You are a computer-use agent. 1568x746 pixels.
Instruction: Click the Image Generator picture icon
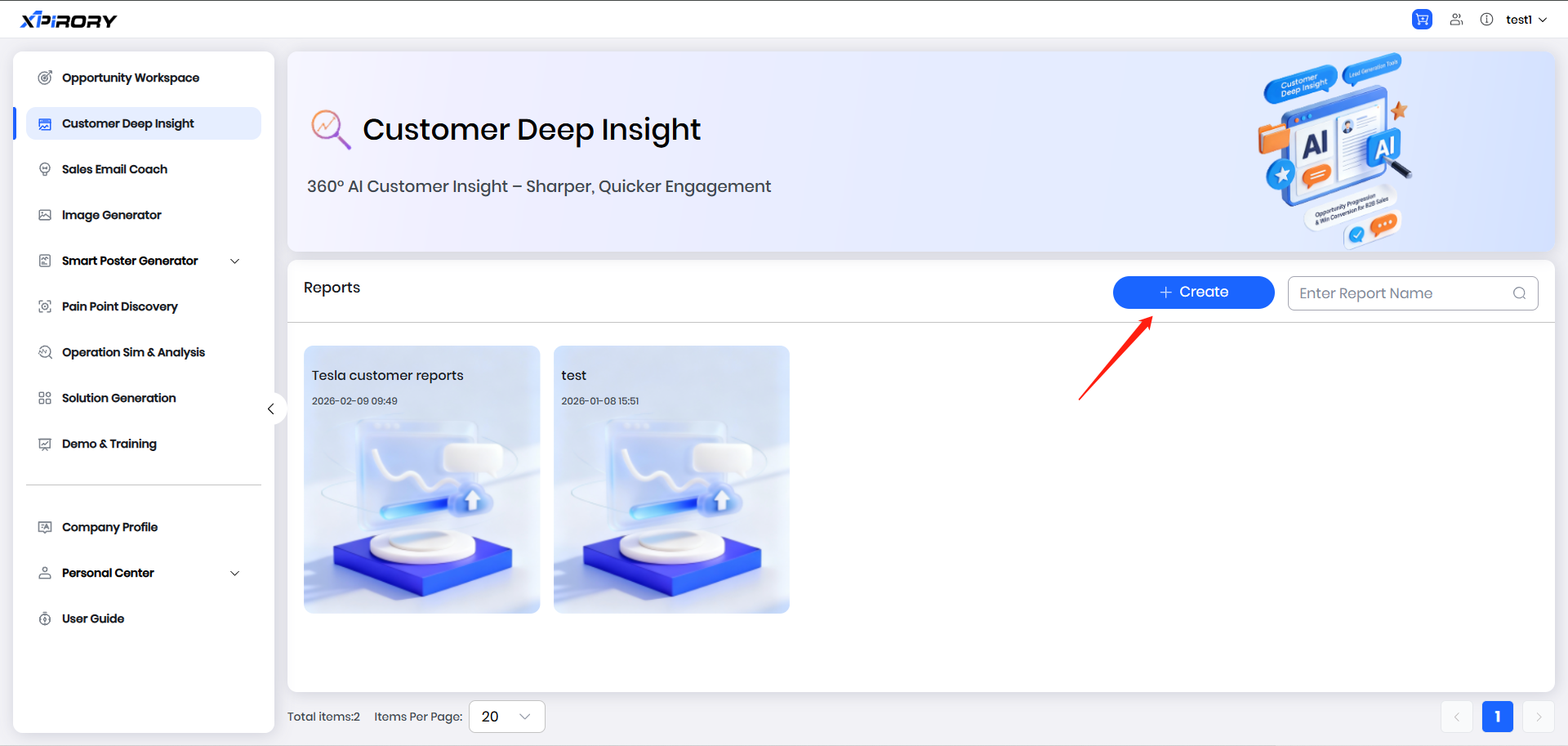point(45,215)
